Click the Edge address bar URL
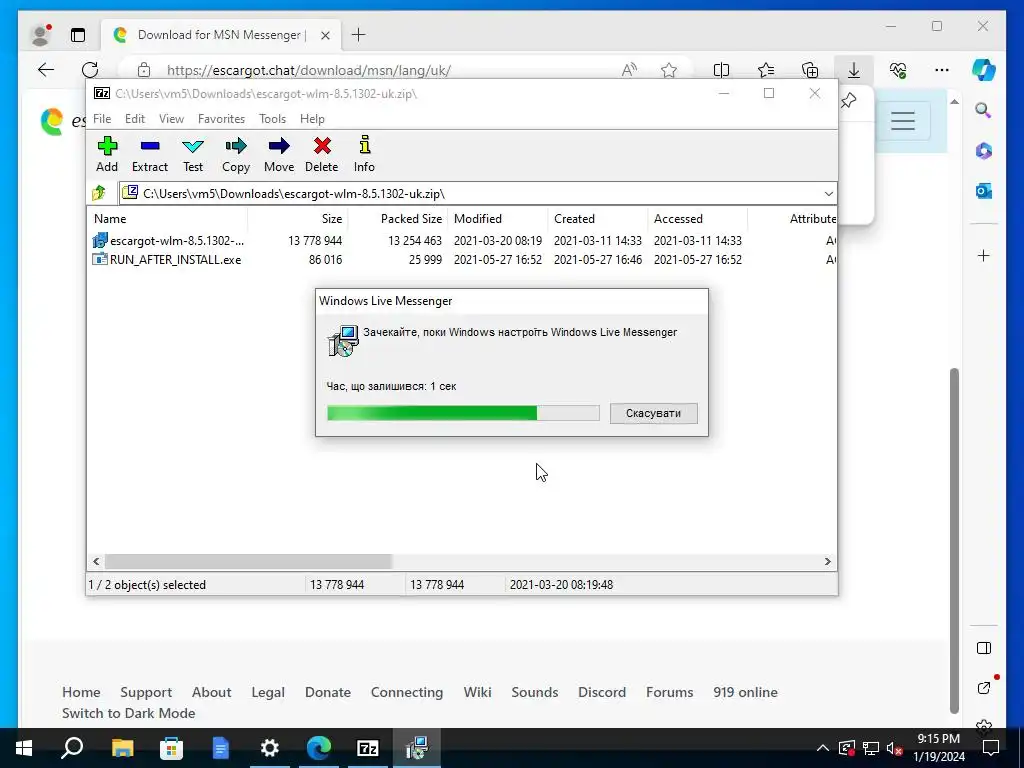Screen dimensions: 1024x768 click(308, 70)
